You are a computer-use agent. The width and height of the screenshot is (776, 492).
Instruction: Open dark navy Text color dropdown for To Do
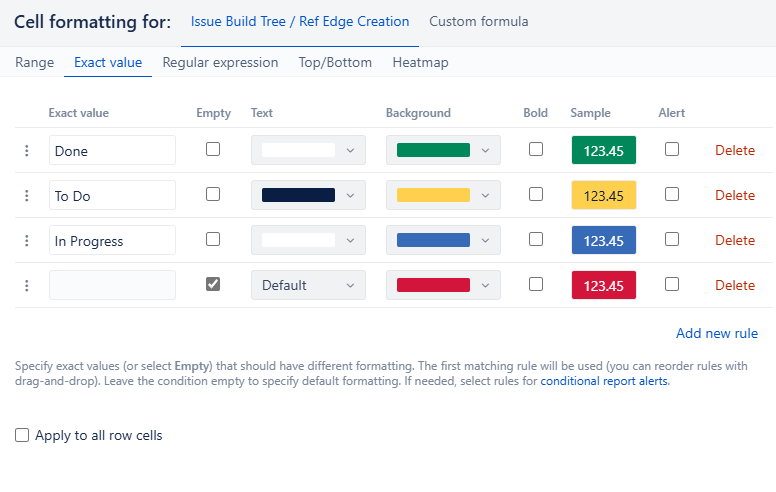point(308,195)
